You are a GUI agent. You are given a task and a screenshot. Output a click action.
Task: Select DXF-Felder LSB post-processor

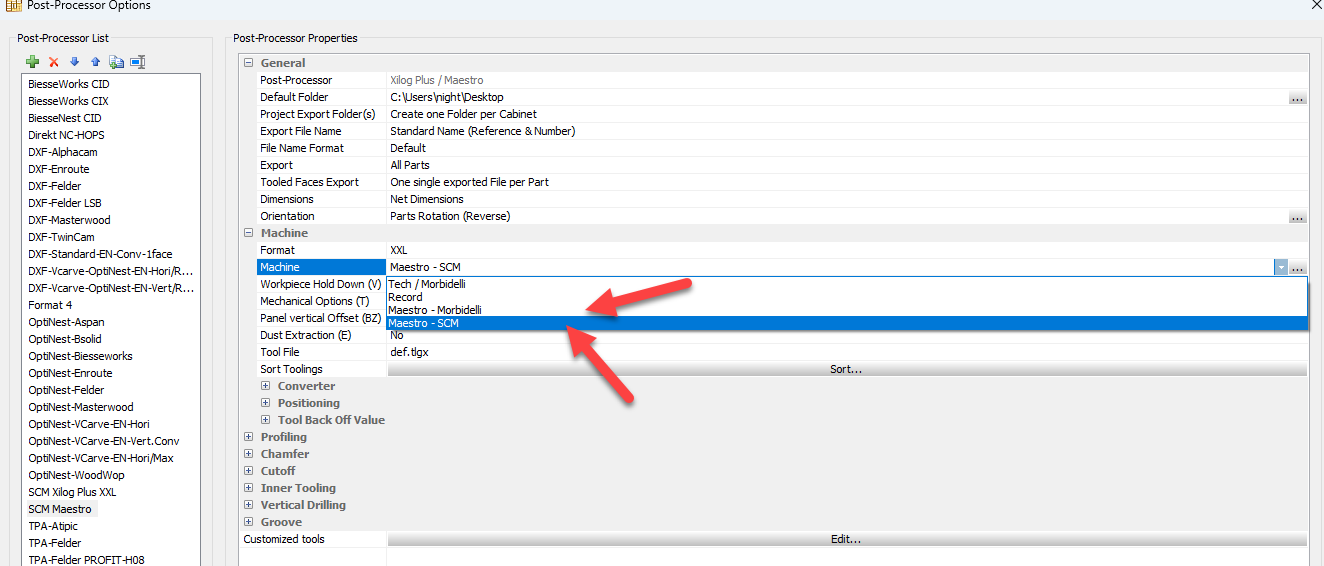pyautogui.click(x=65, y=203)
